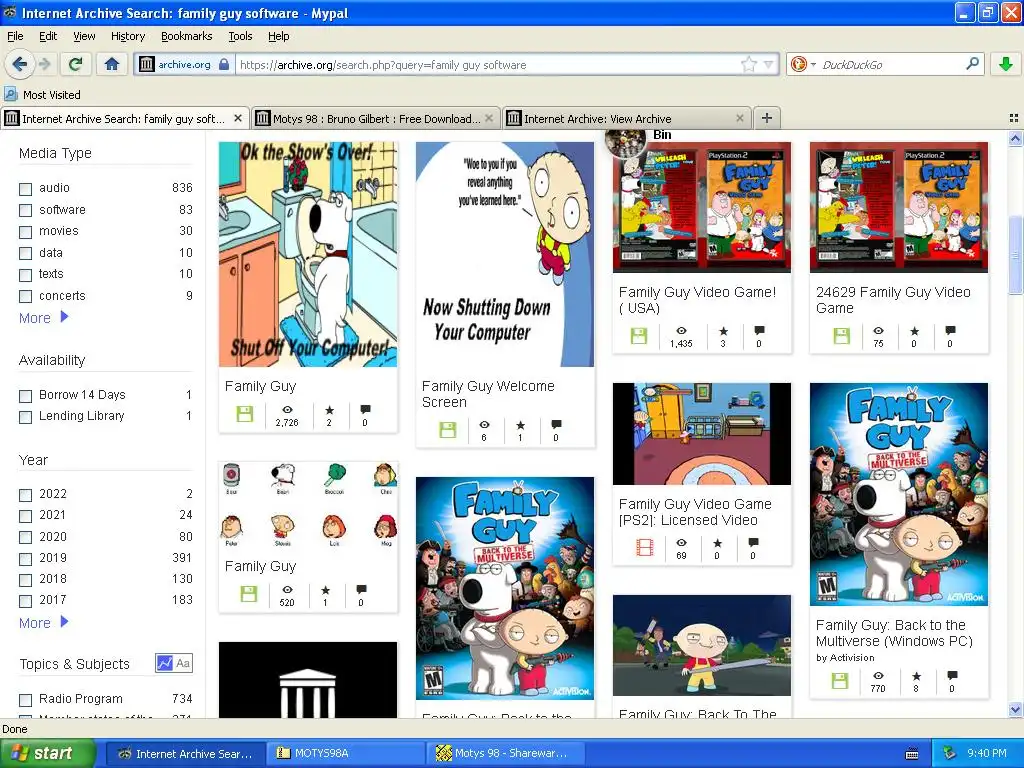Open the Home page icon

pos(112,64)
